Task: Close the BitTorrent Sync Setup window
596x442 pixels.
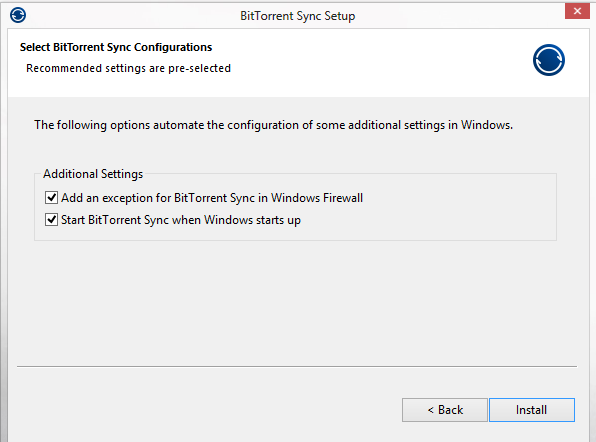Action: point(577,11)
